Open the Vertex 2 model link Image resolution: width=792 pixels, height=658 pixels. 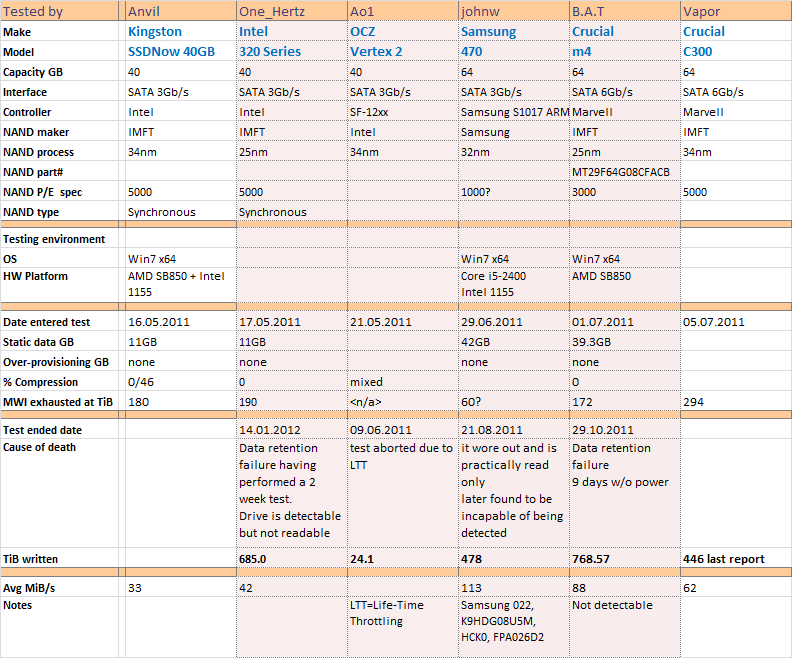tap(376, 52)
